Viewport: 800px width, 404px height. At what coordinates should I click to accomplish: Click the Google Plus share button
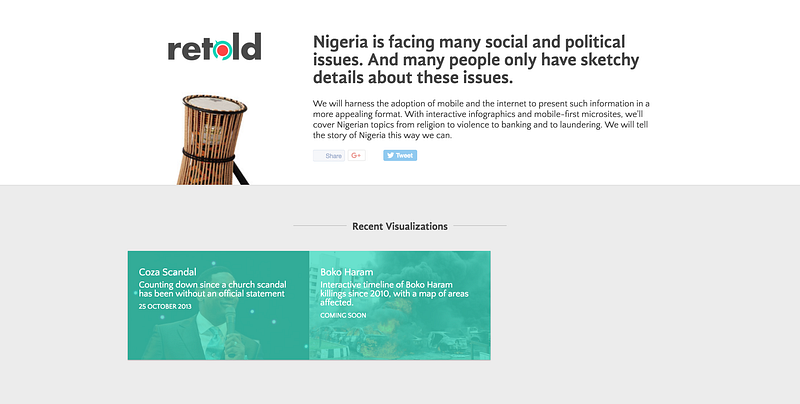(x=357, y=156)
